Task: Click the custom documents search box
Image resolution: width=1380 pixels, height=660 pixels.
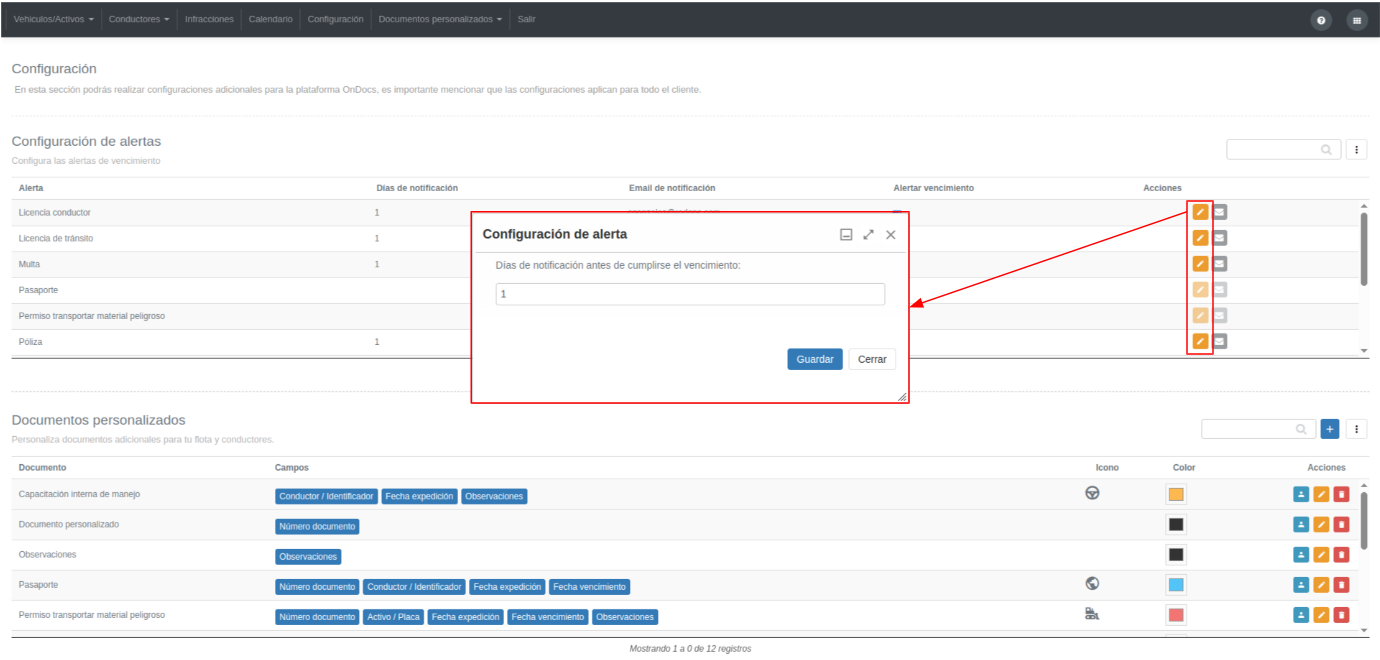Action: click(1258, 429)
